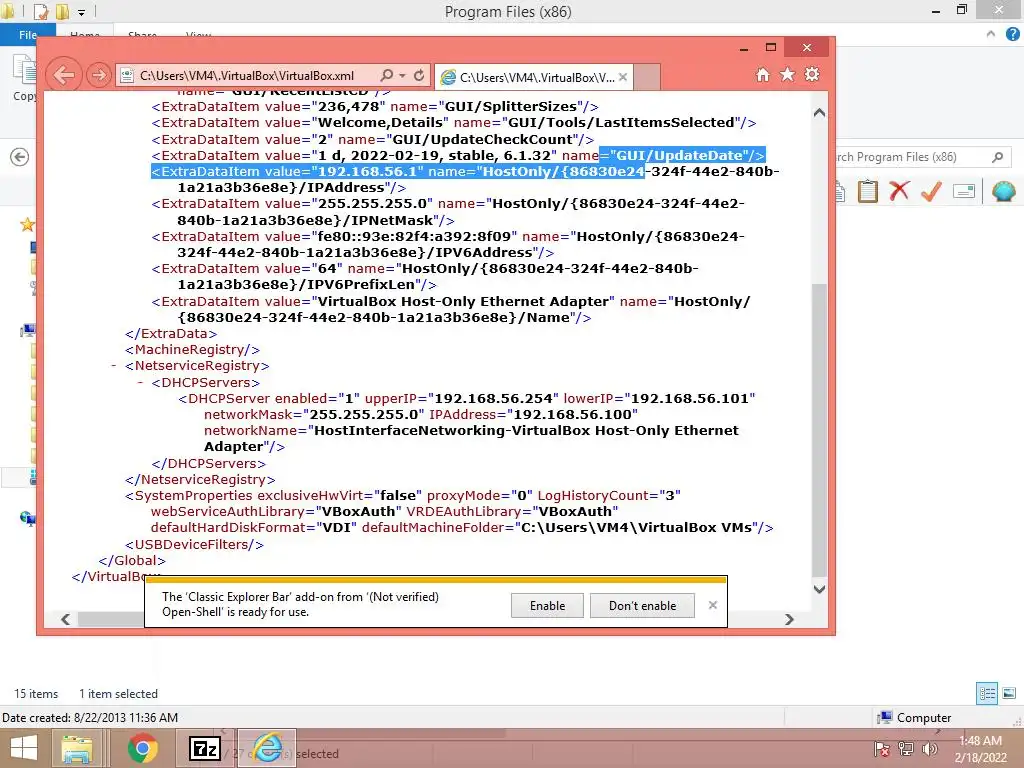The image size is (1024, 768).
Task: Collapse the NetserviceRegistry XML node
Action: 114,366
